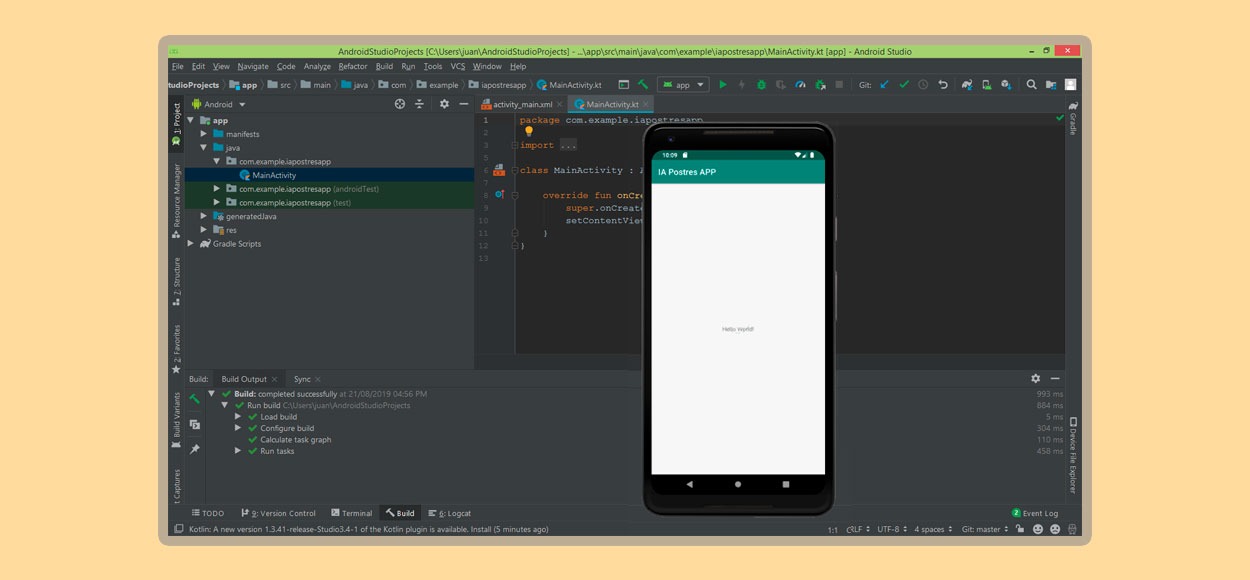Open the Event Log
The height and width of the screenshot is (580, 1250).
coord(1034,513)
